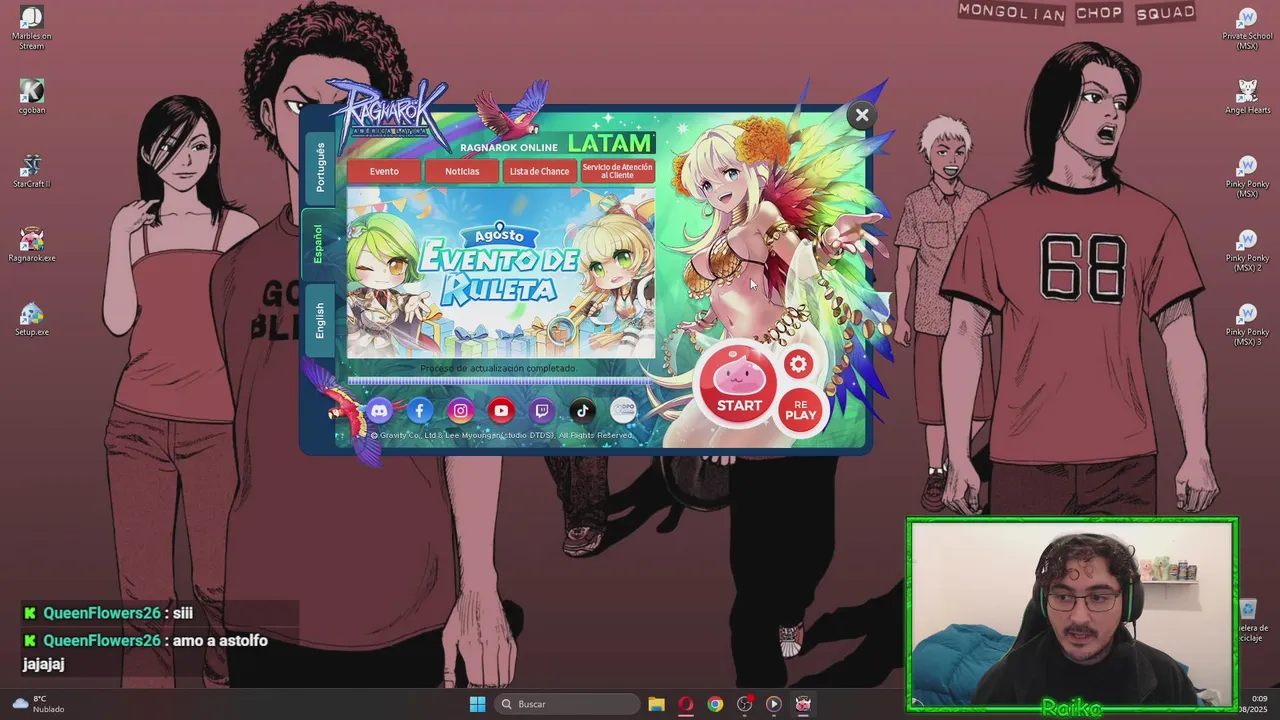
Task: Click the update progress bar
Action: tap(499, 380)
